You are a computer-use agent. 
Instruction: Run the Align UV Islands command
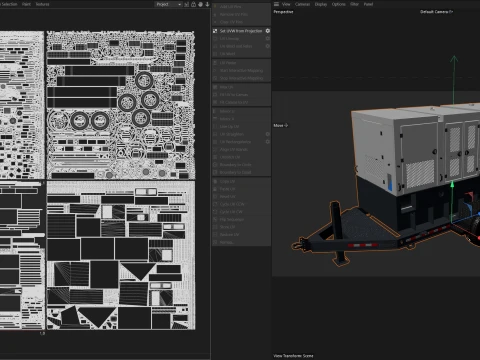pyautogui.click(x=241, y=149)
